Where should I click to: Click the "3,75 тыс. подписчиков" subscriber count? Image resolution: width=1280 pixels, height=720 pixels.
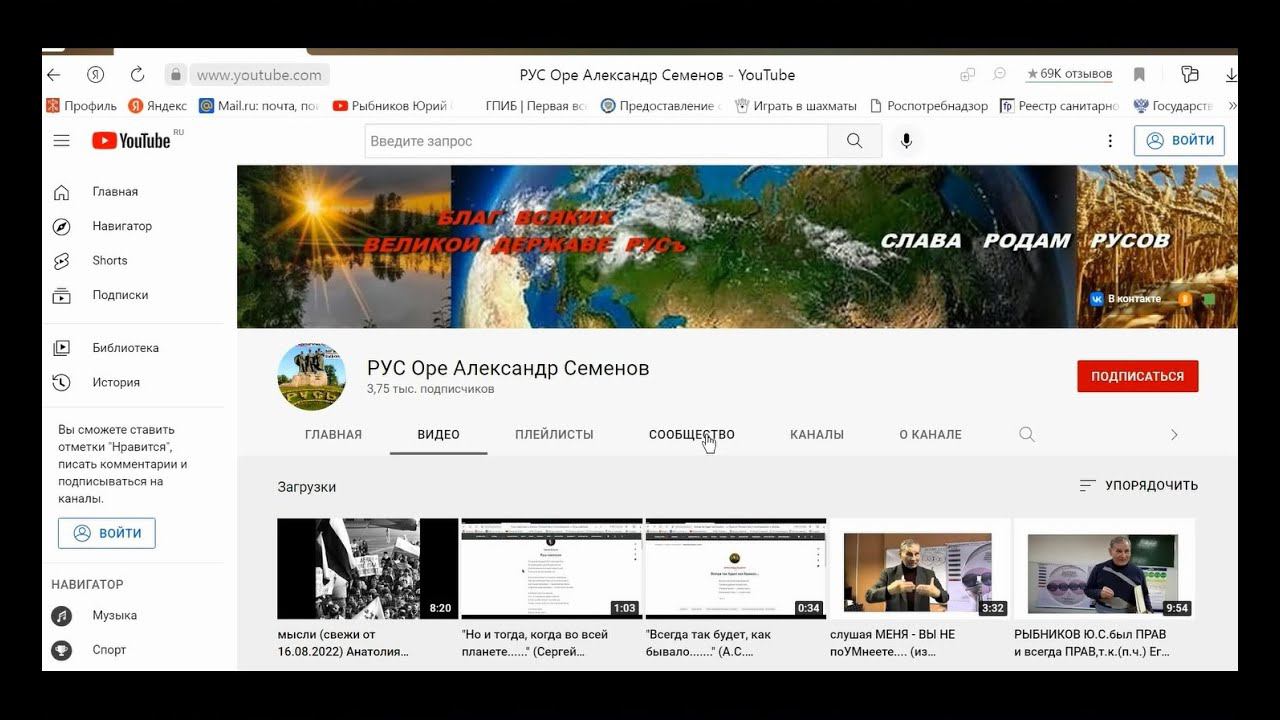[431, 389]
